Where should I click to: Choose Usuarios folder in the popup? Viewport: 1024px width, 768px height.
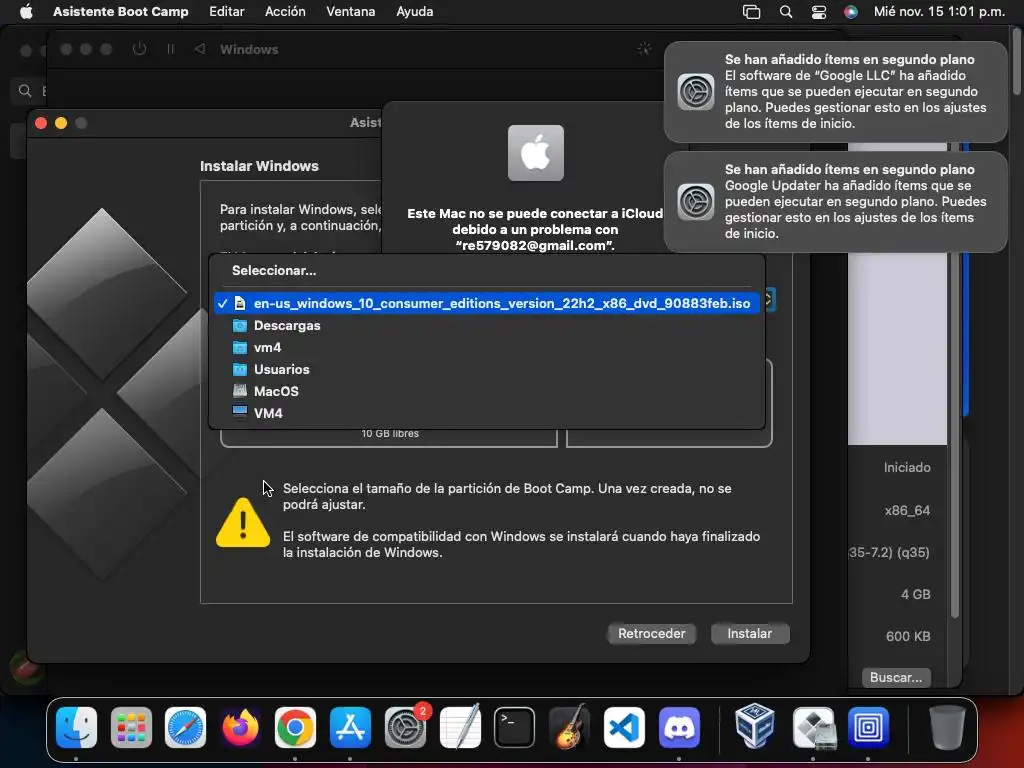[487, 369]
